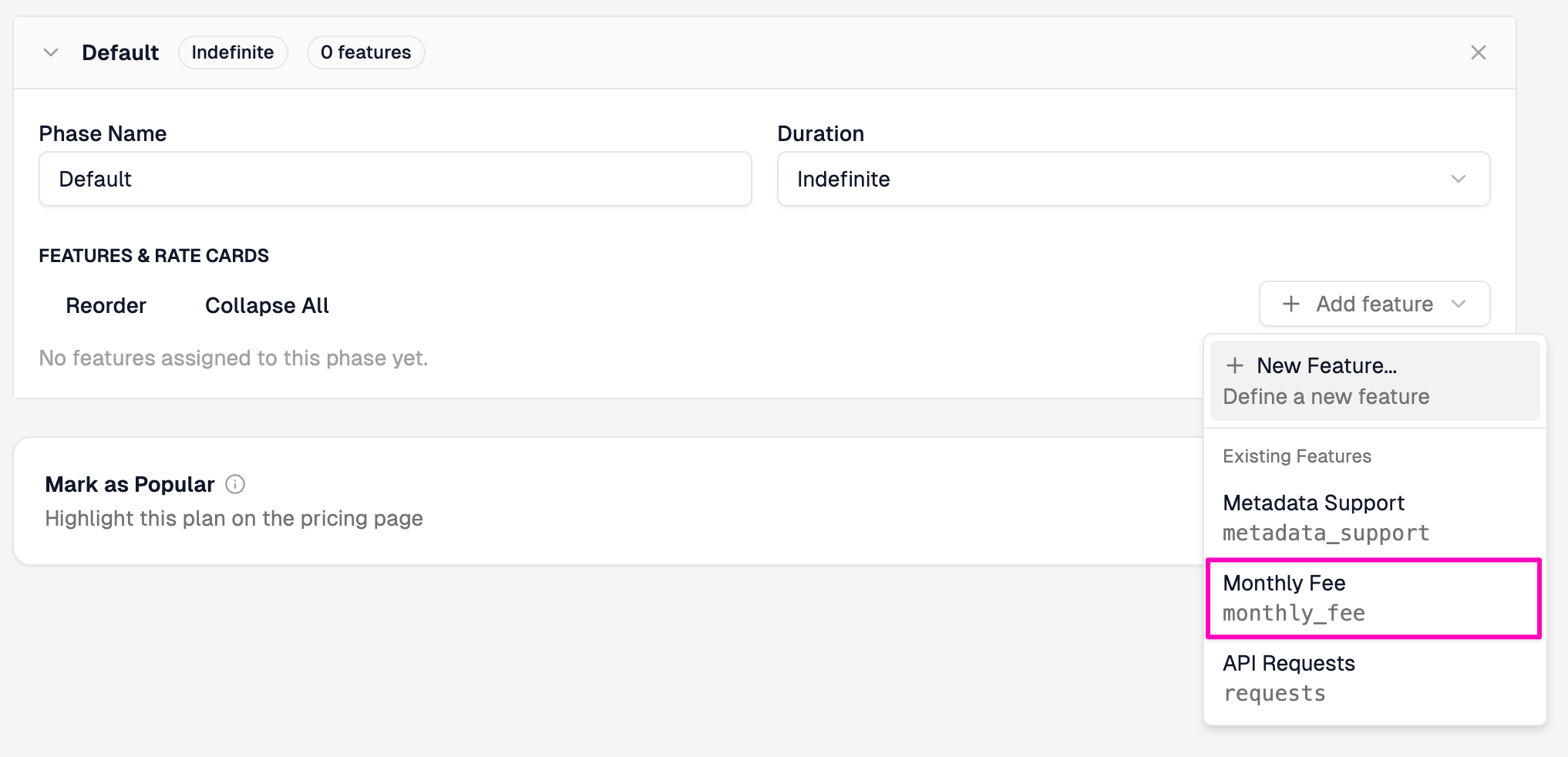The width and height of the screenshot is (1568, 757).
Task: Click the plus icon on Add feature button
Action: pos(1290,304)
